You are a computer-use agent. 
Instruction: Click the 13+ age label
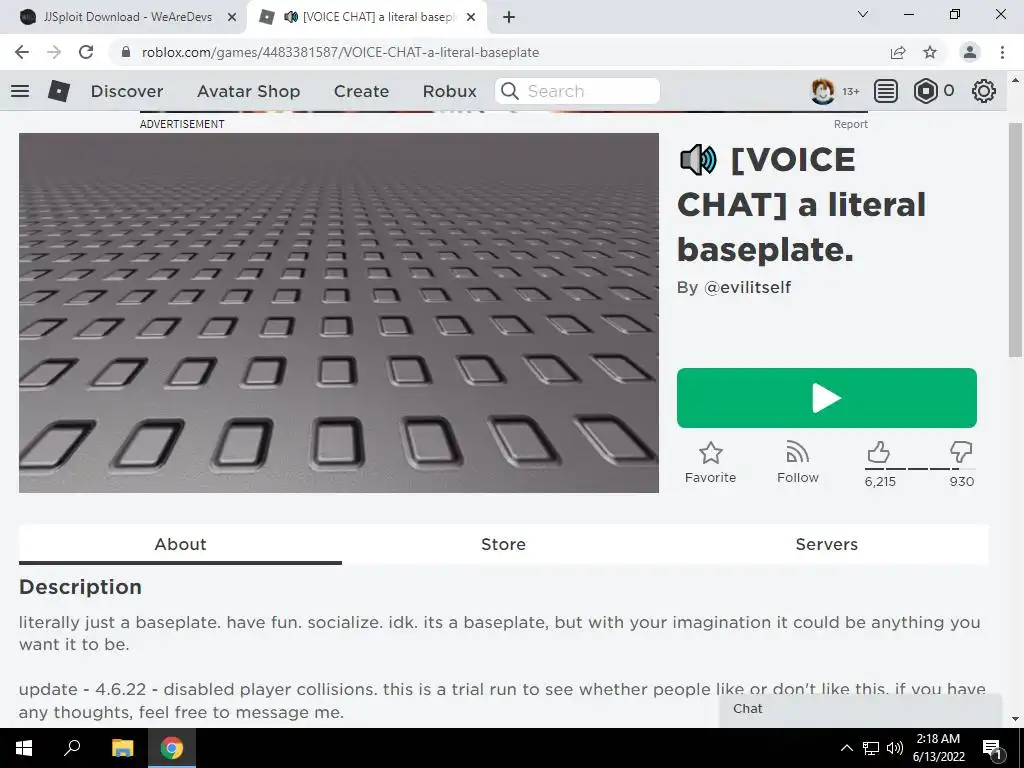pyautogui.click(x=851, y=91)
